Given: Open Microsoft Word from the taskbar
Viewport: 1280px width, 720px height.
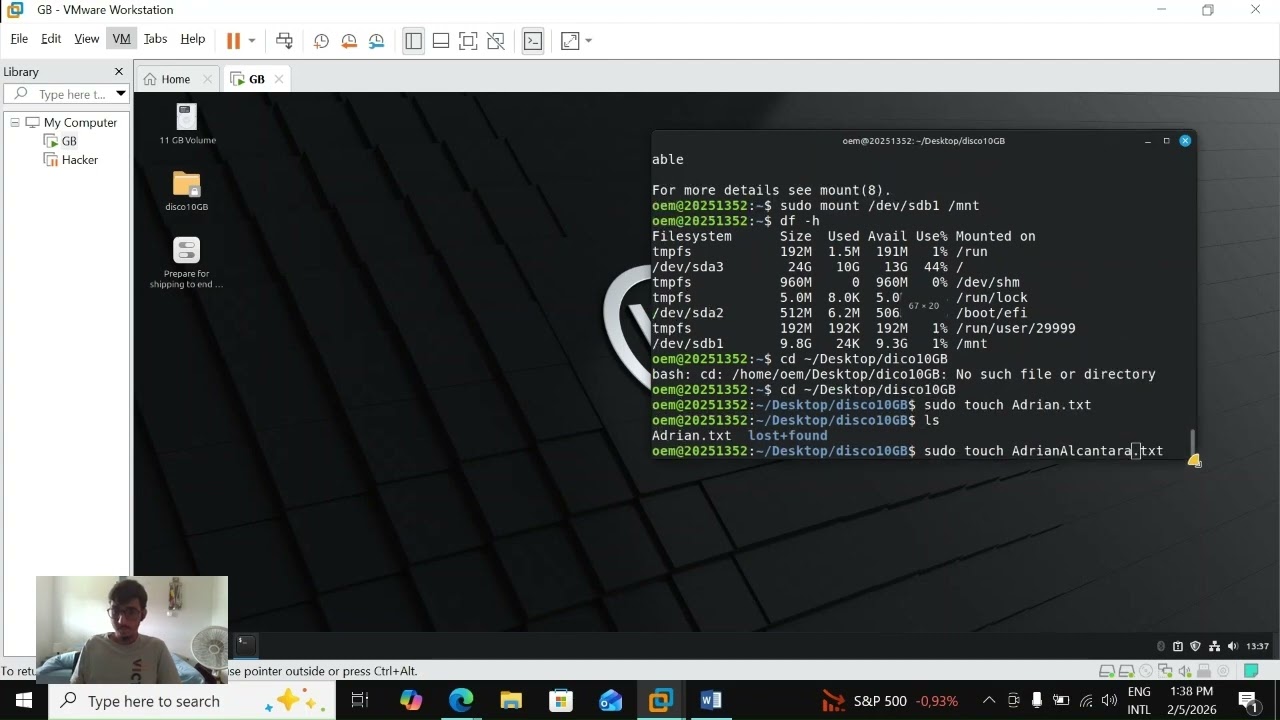Looking at the screenshot, I should 711,701.
